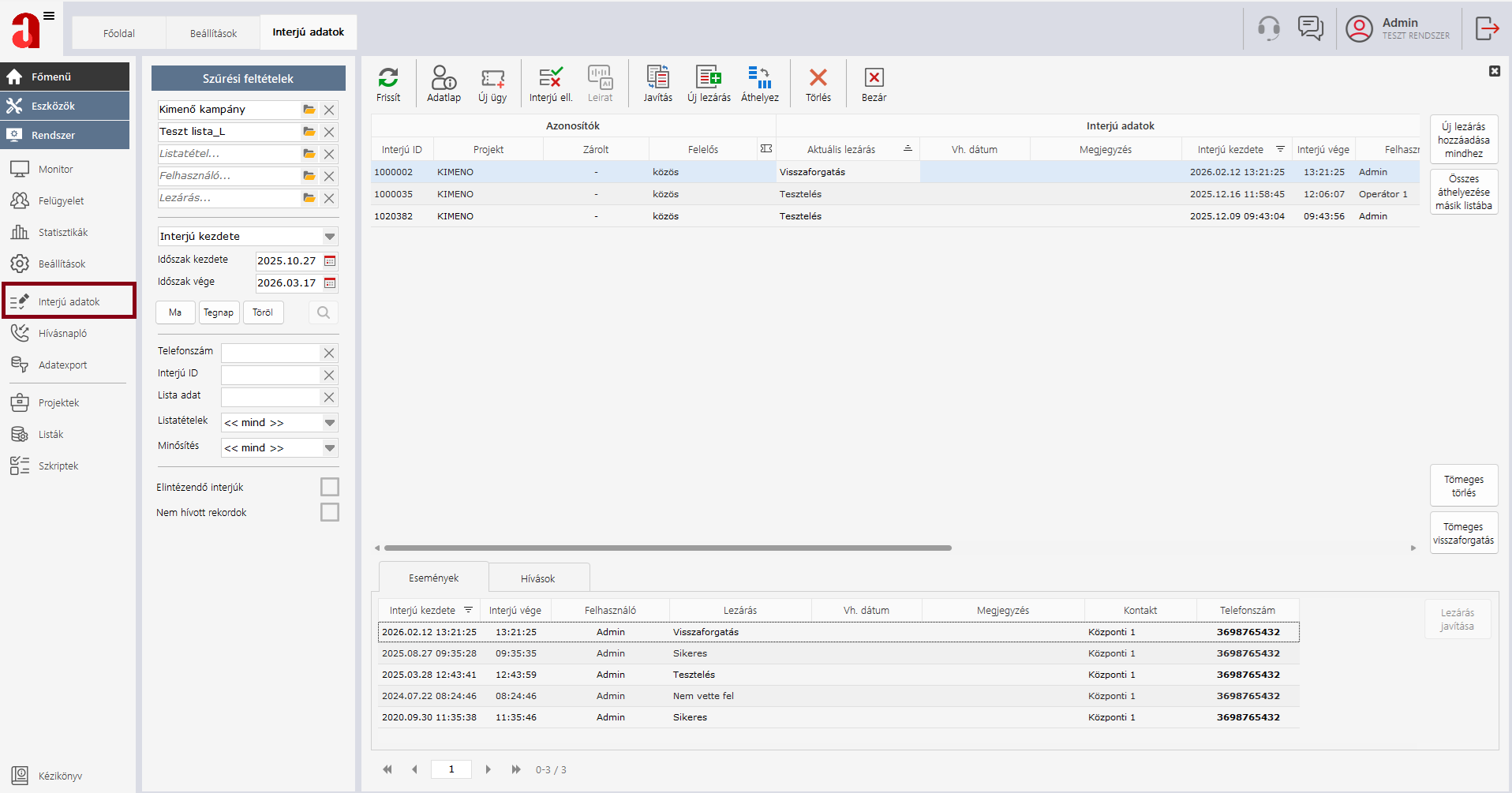Screen dimensions: 1512x793
Task: Expand the Interjú kezdete dropdown
Action: coord(330,237)
